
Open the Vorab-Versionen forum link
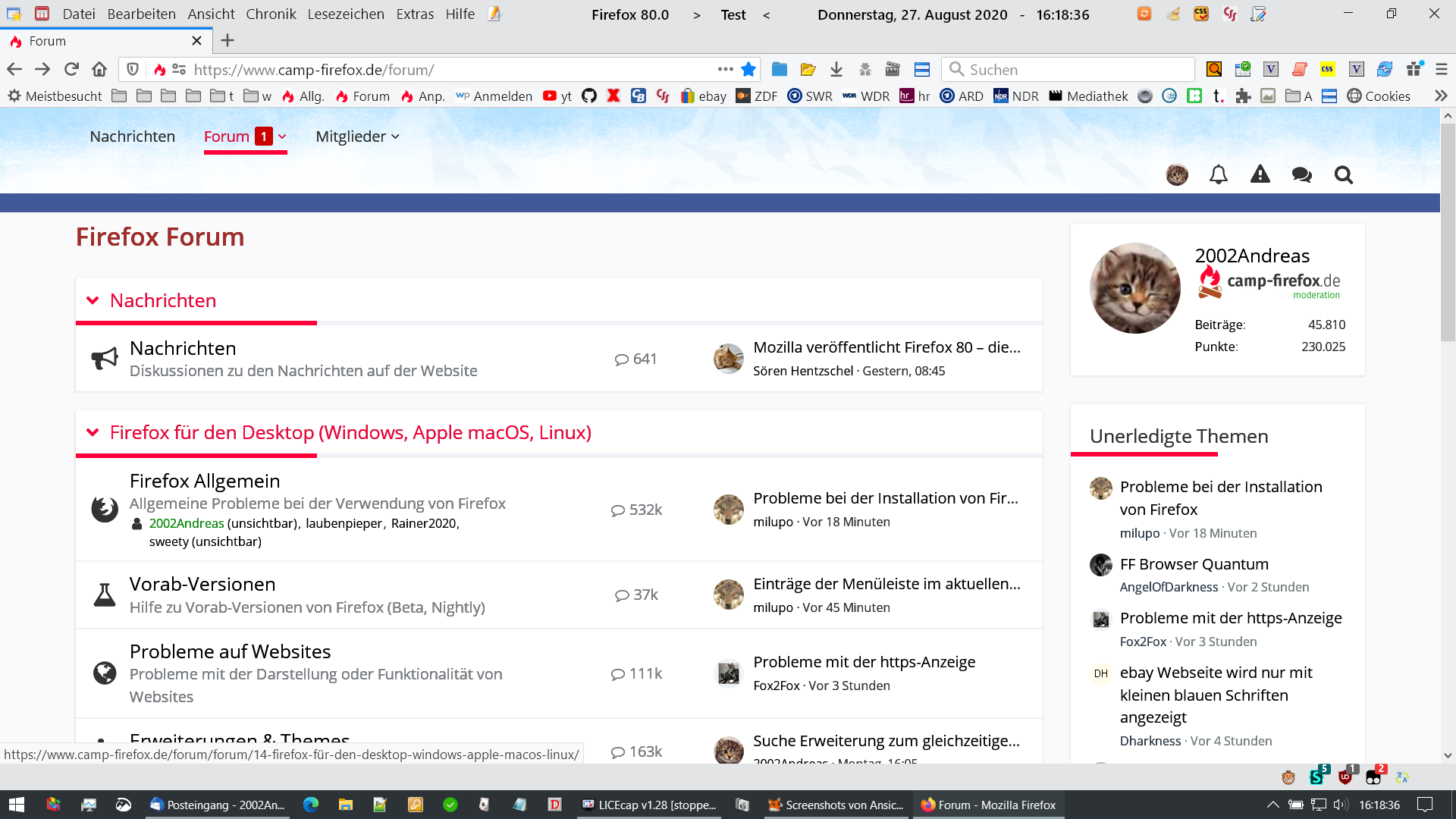202,584
